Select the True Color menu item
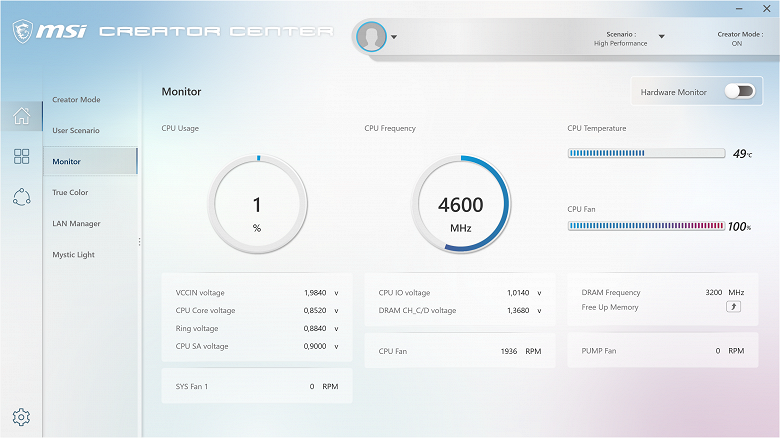 click(70, 192)
